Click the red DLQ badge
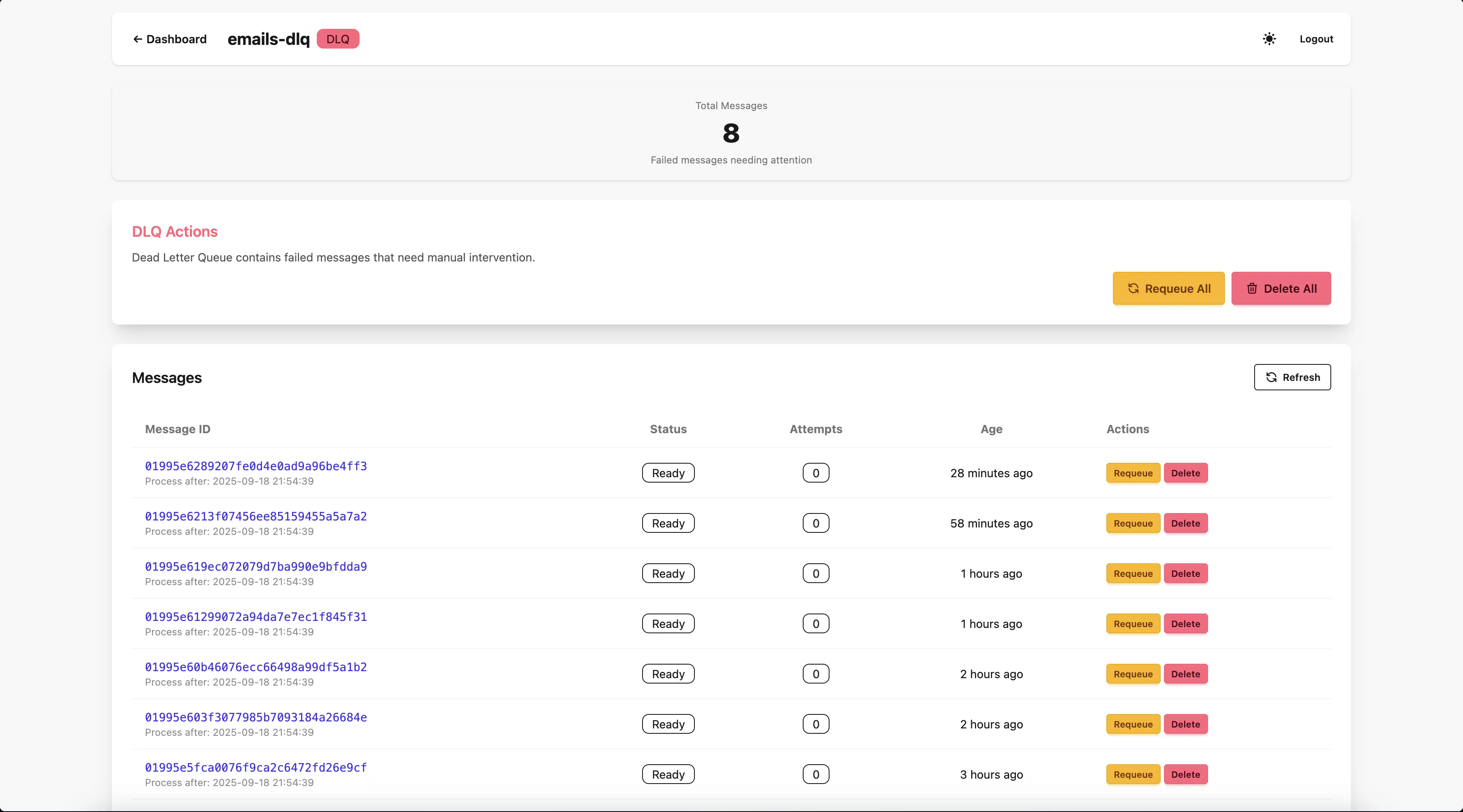Screen dimensions: 1463x812 pos(337,39)
